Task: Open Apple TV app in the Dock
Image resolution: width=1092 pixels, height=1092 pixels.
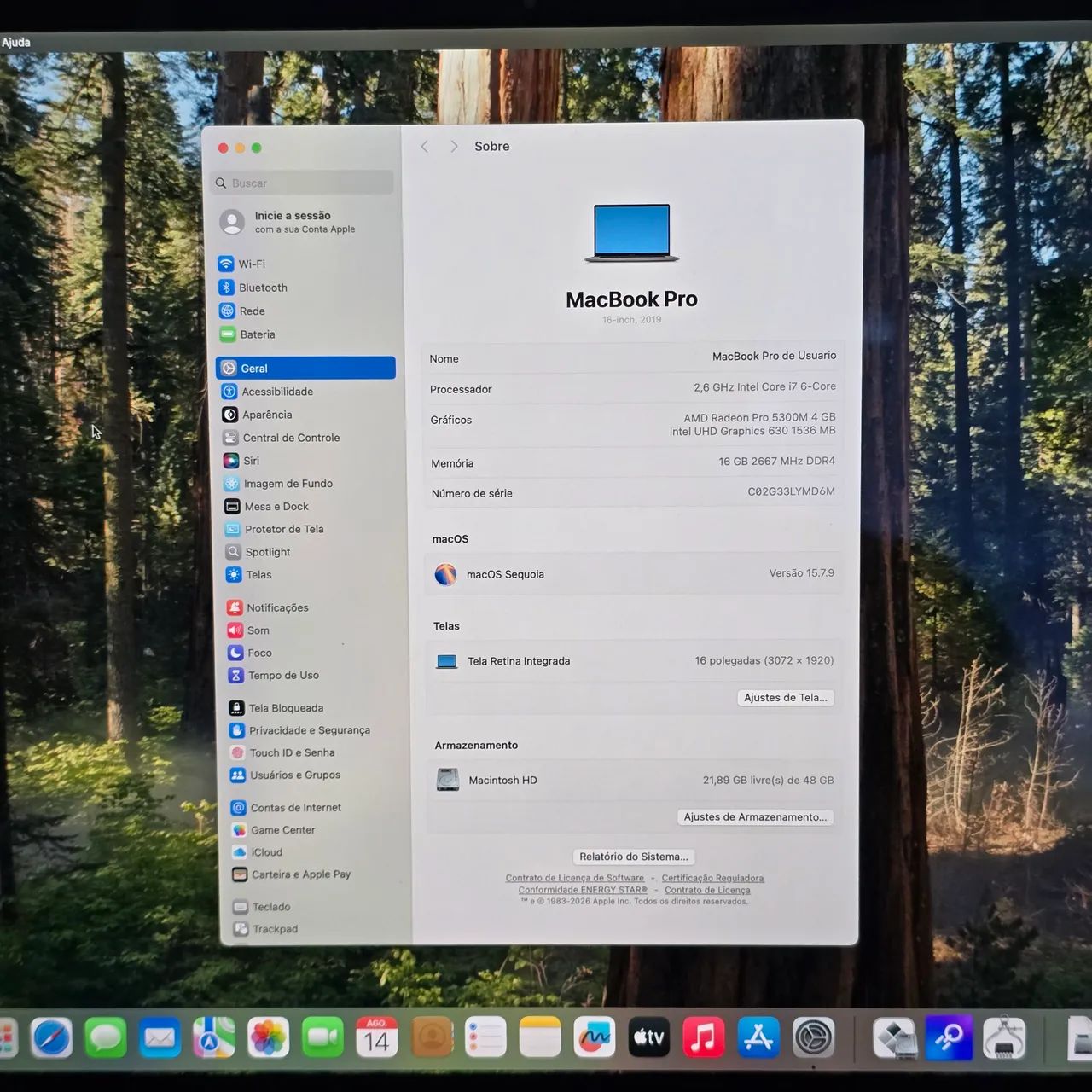Action: pos(649,1037)
